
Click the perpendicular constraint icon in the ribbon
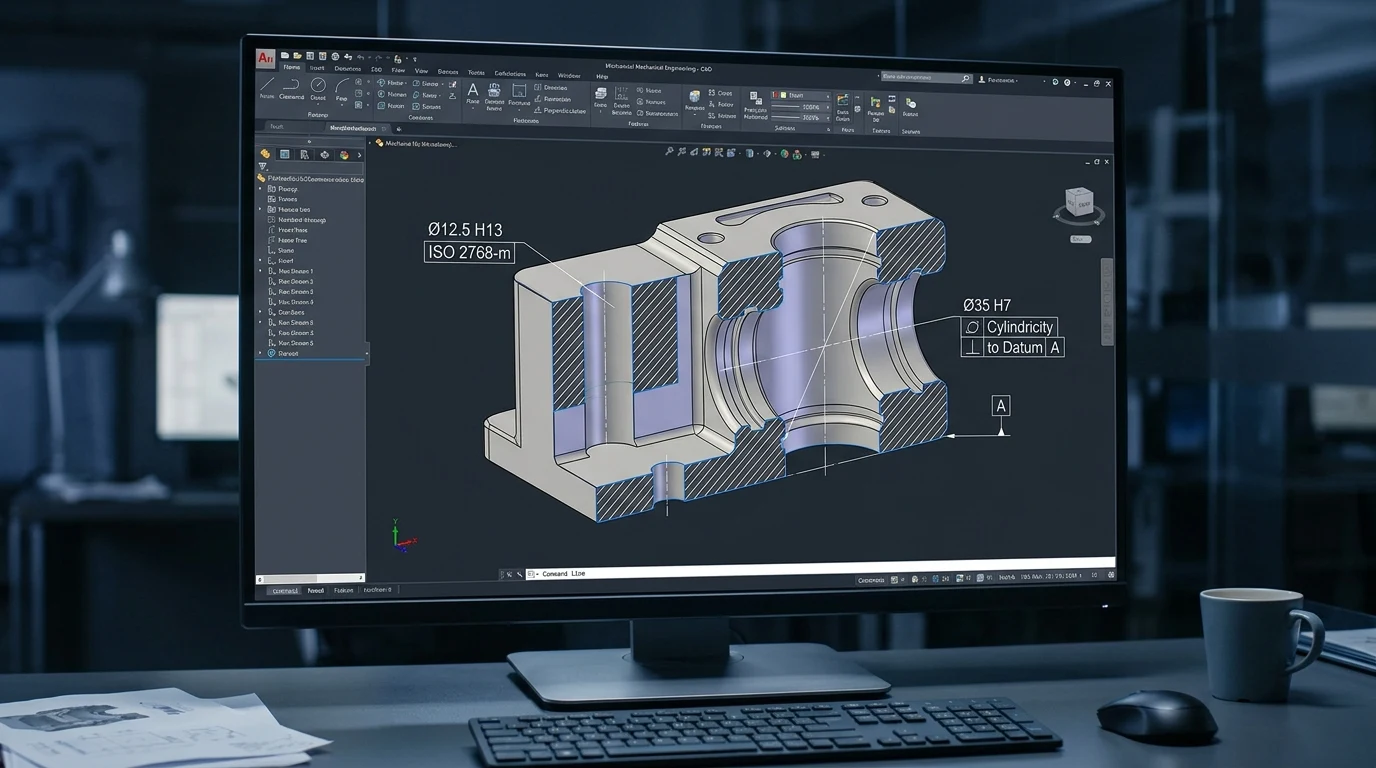coord(538,111)
